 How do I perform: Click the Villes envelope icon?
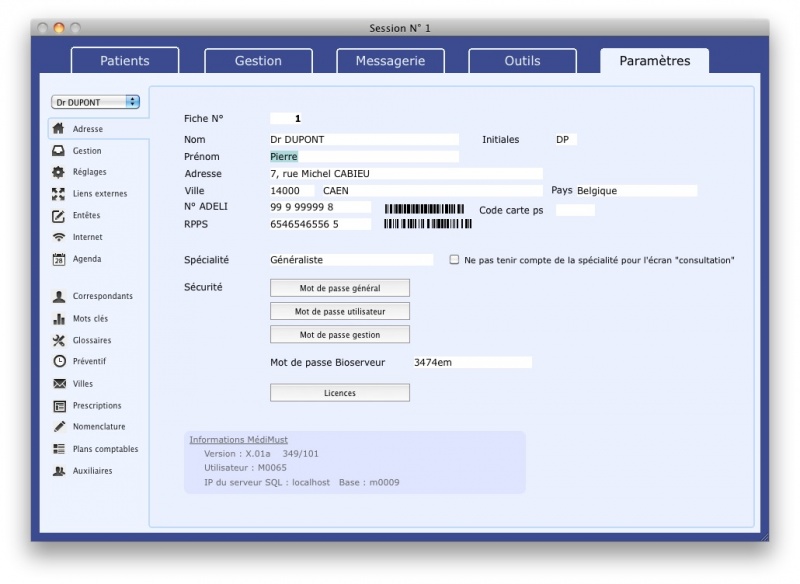[59, 384]
